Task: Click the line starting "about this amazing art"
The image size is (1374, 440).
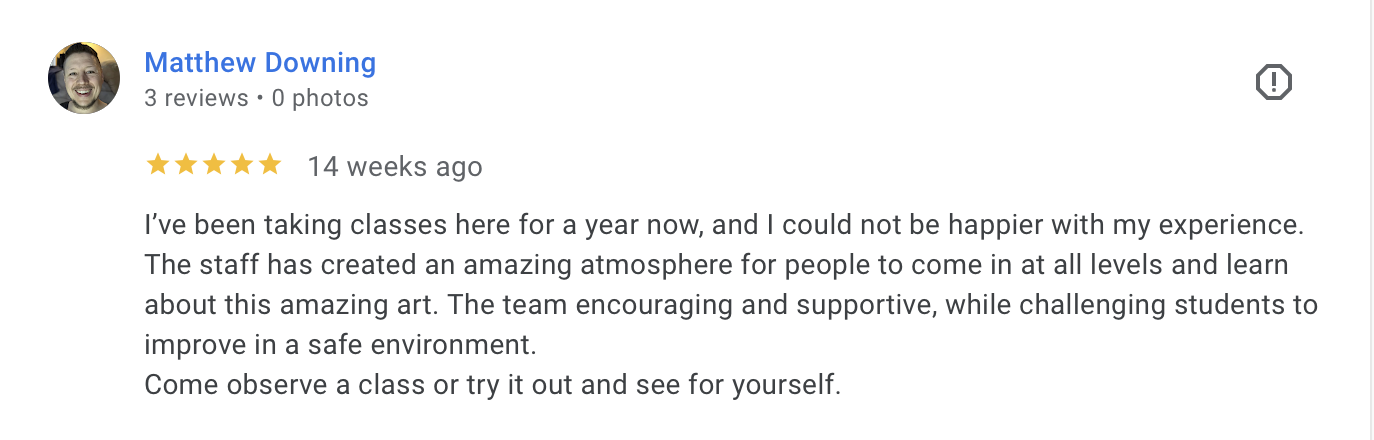Action: pyautogui.click(x=730, y=305)
